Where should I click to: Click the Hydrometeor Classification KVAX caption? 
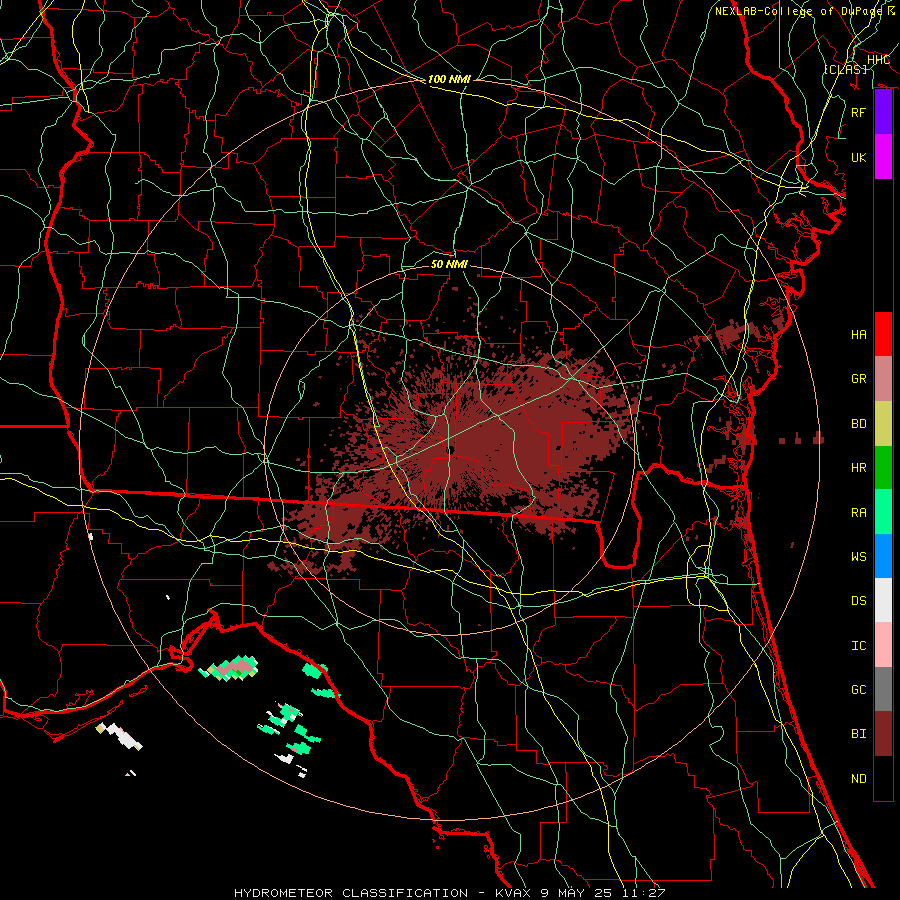450,893
